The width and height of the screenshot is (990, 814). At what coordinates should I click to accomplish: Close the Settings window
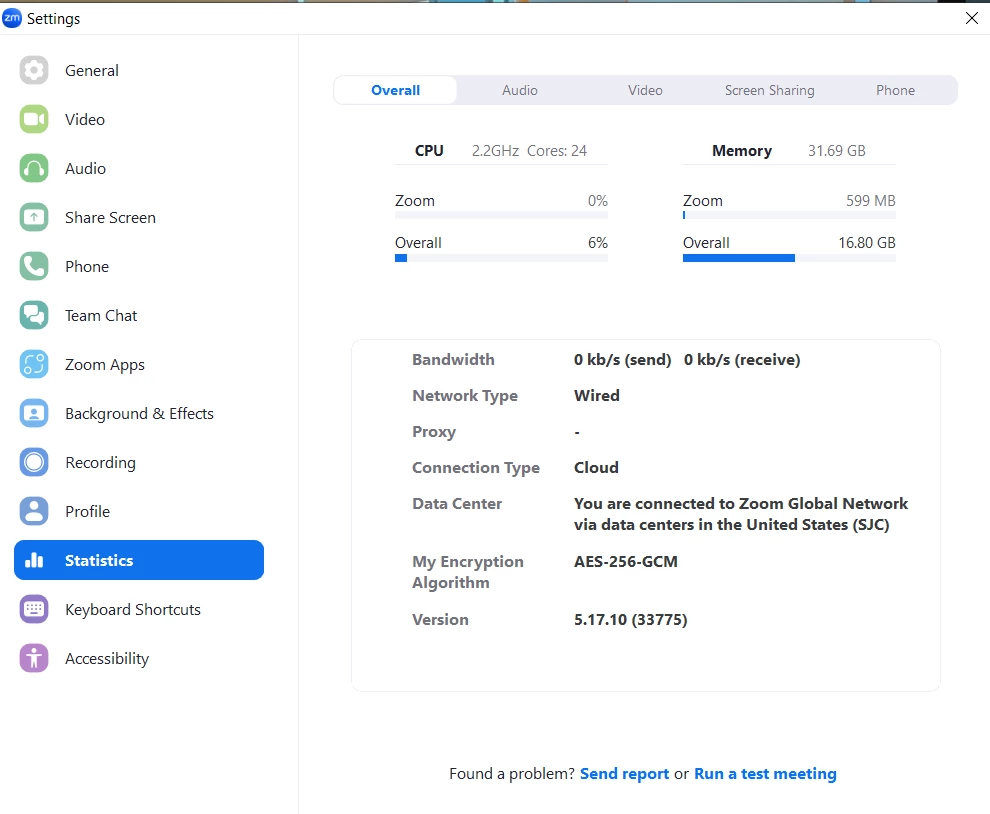972,18
